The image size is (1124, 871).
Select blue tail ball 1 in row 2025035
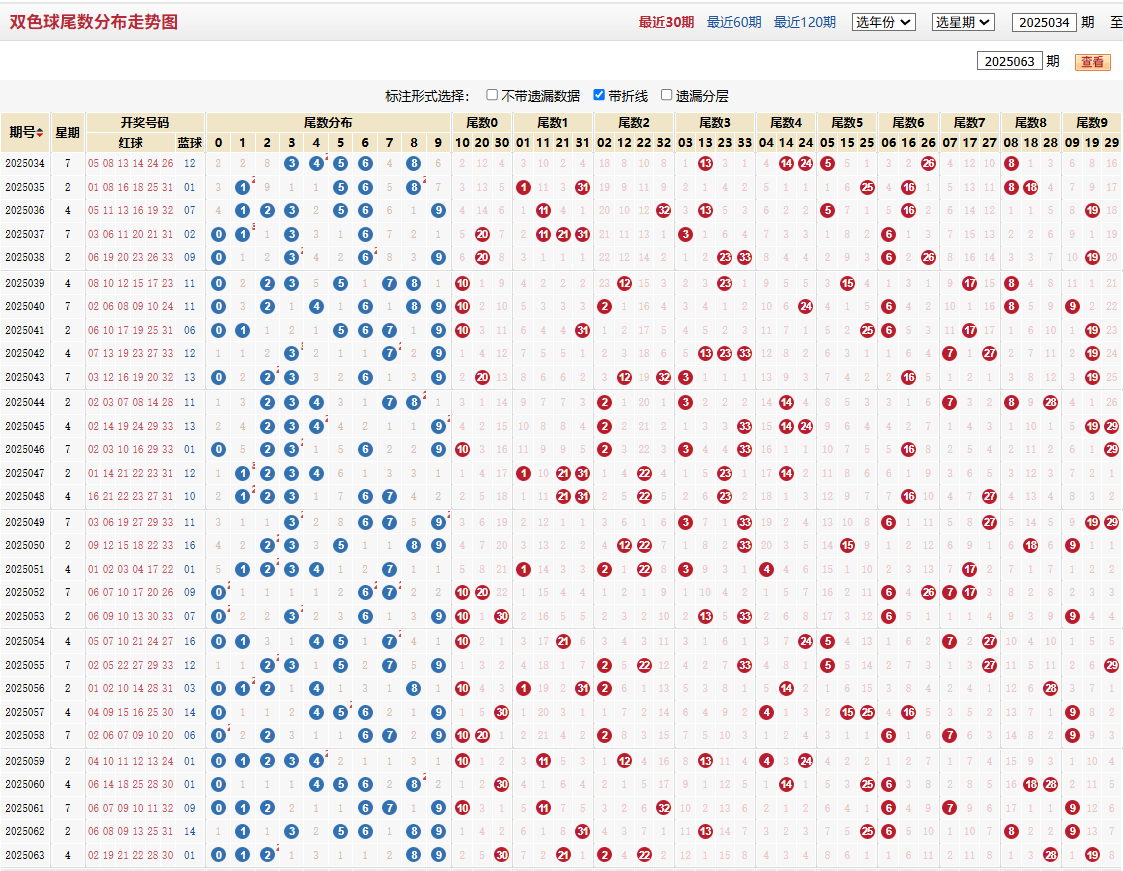point(242,188)
